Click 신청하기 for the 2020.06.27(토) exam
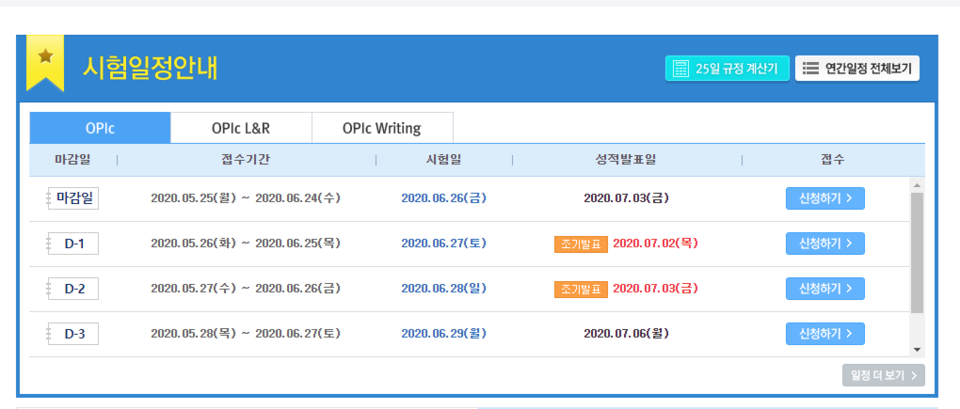This screenshot has width=960, height=409. [825, 244]
